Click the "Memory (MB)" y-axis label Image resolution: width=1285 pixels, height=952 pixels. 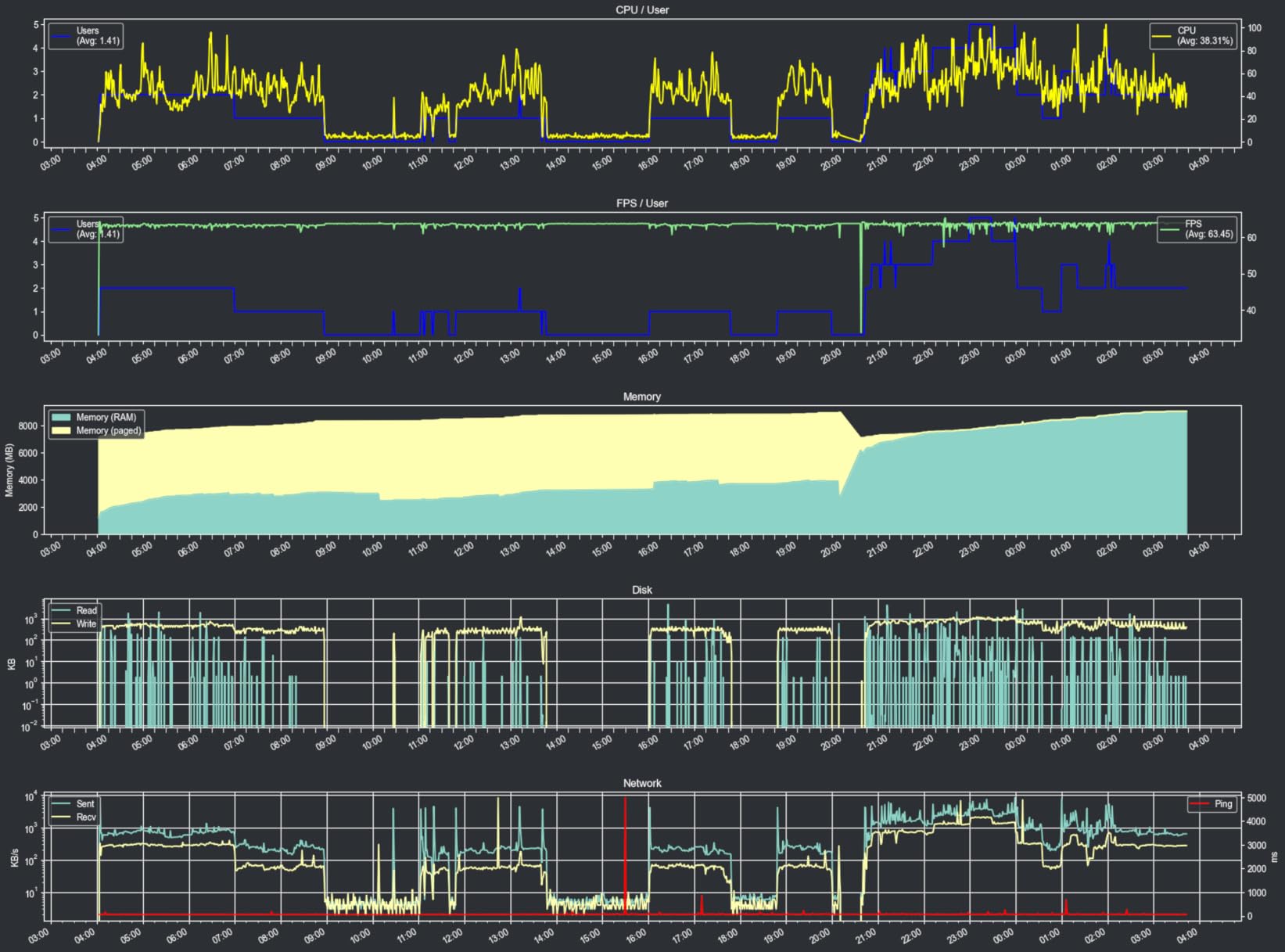coord(9,470)
